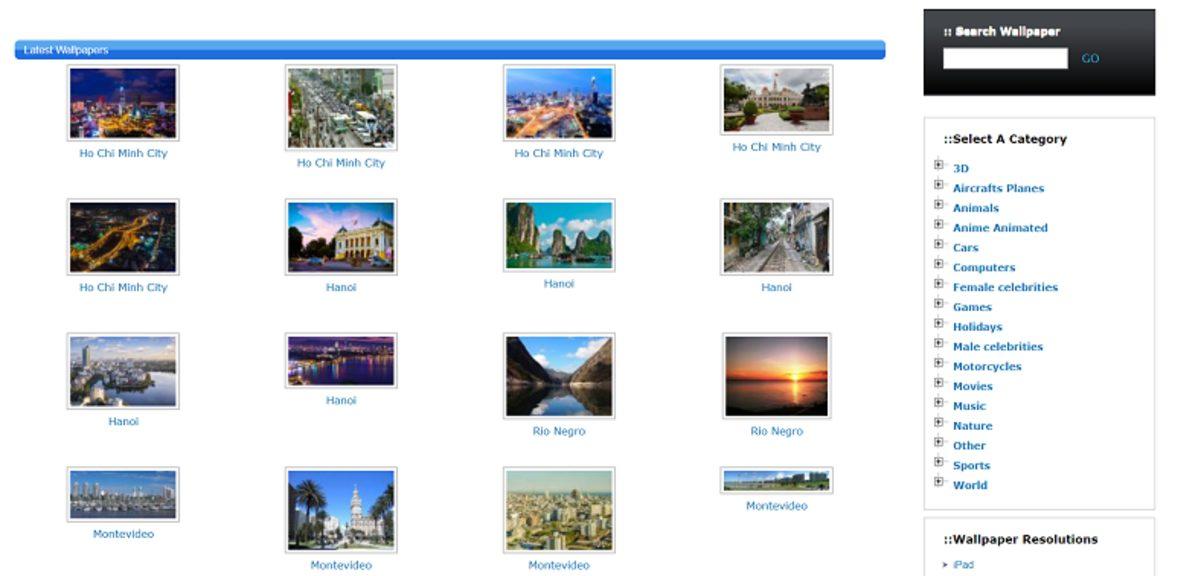
Task: Open the Aircrafts Planes category
Action: (998, 188)
